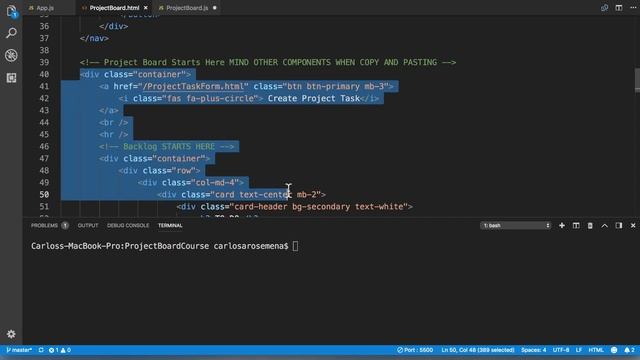The height and width of the screenshot is (360, 640).
Task: Open notifications bell in status bar
Action: [629, 350]
